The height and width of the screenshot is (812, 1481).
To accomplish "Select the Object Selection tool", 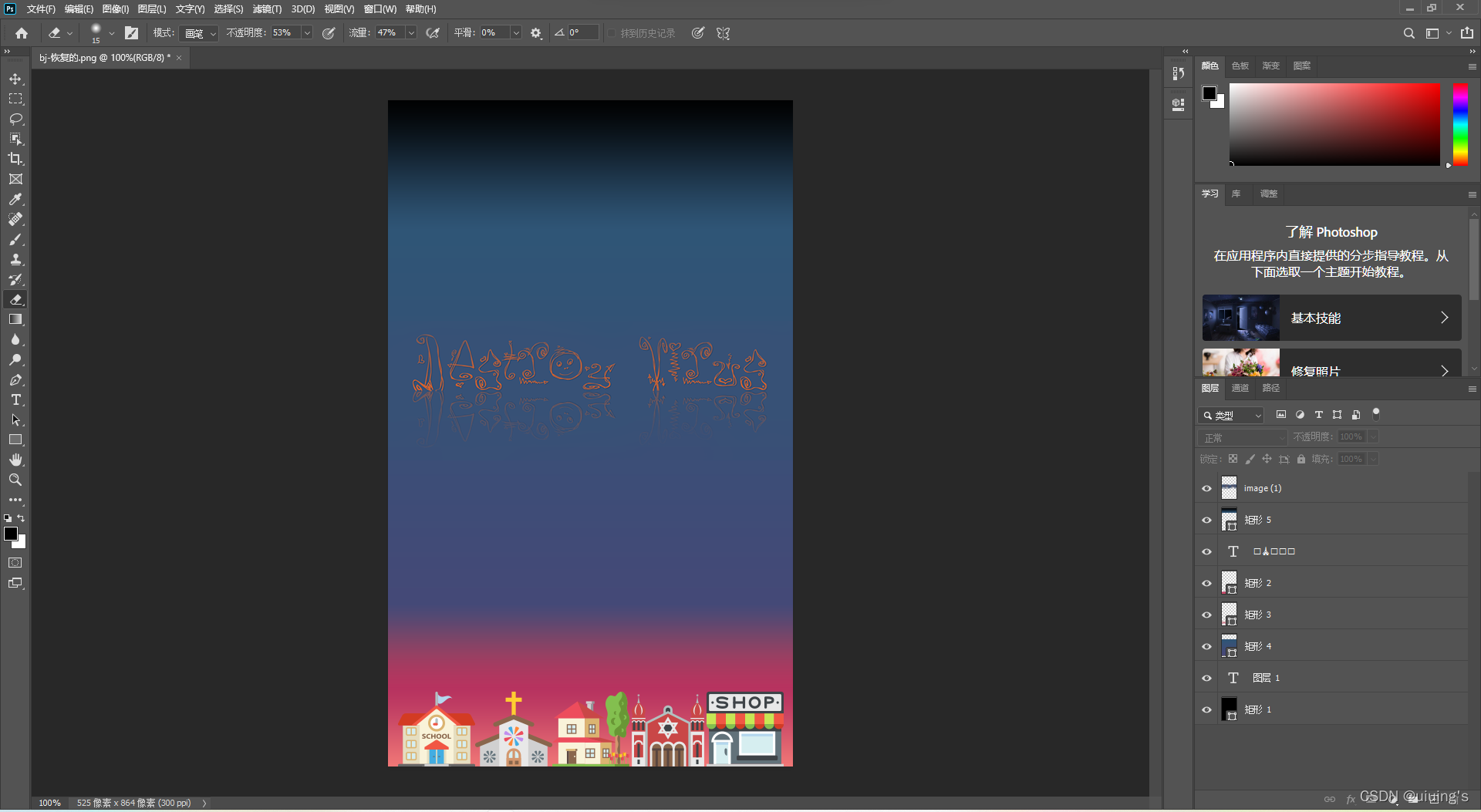I will [15, 140].
